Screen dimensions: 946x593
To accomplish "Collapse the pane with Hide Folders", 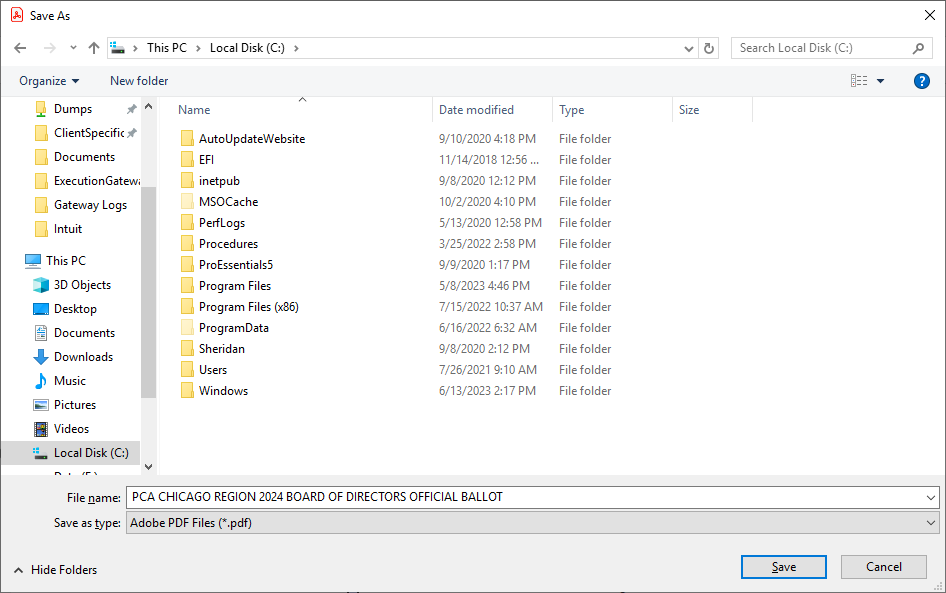I will (x=56, y=570).
